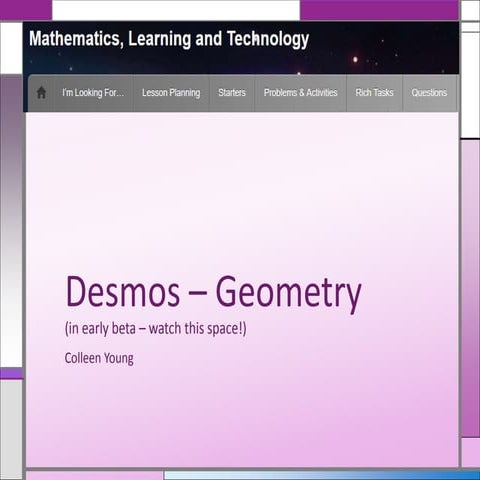Open the Lesson Planning menu
Image resolution: width=480 pixels, height=480 pixels.
171,93
